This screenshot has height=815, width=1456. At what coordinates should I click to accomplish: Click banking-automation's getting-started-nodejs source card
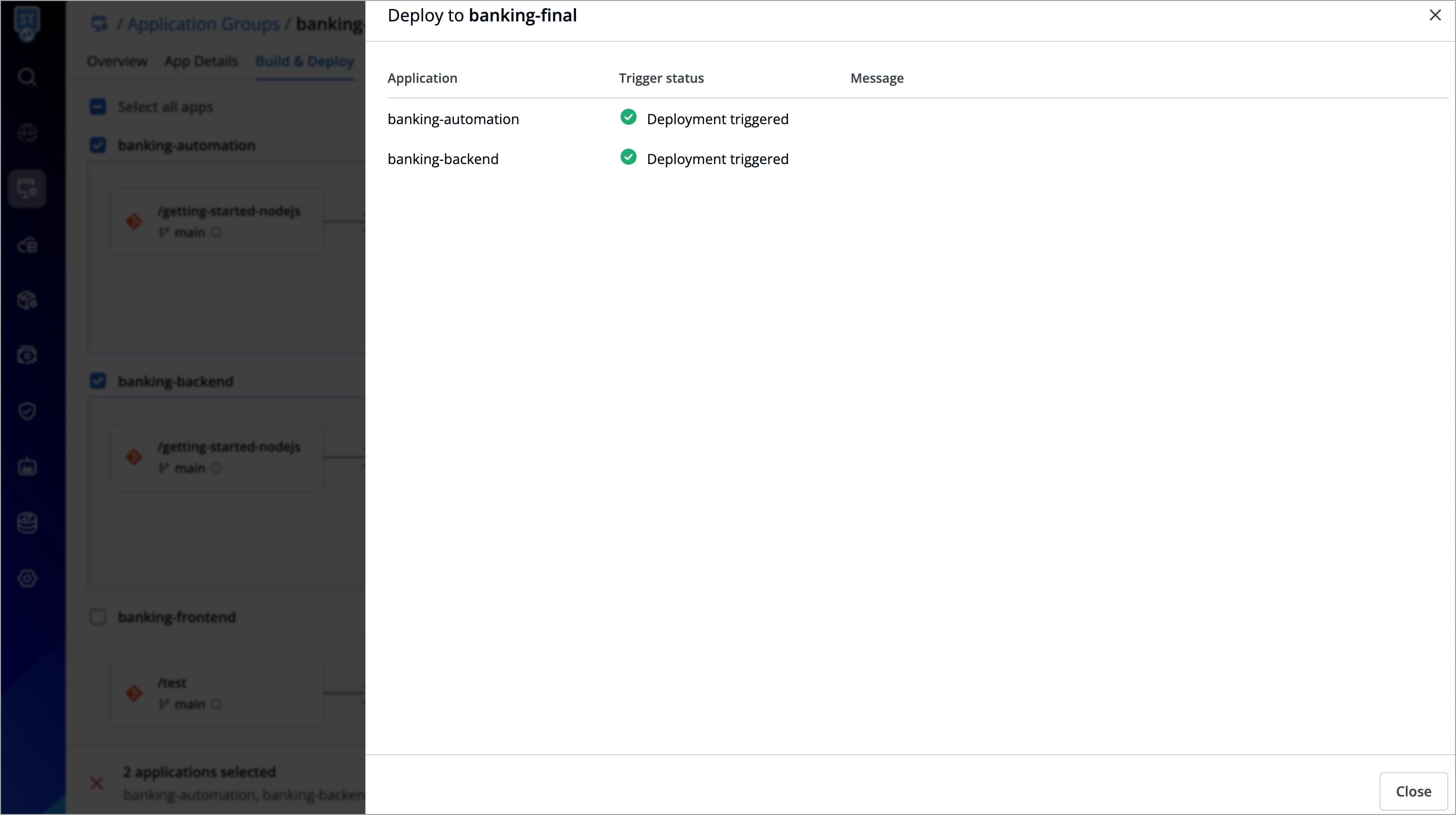click(x=217, y=222)
